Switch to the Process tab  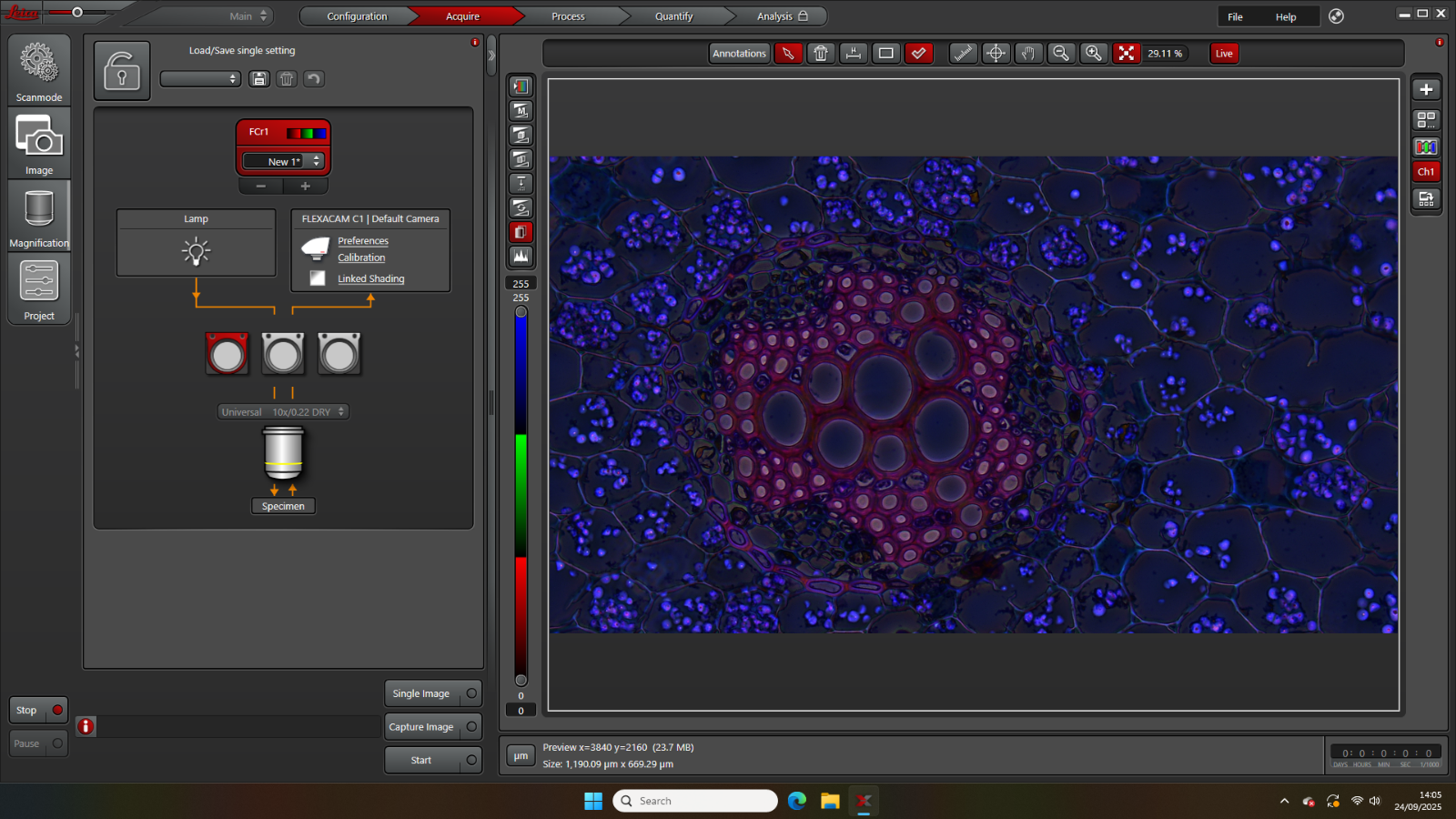(568, 16)
